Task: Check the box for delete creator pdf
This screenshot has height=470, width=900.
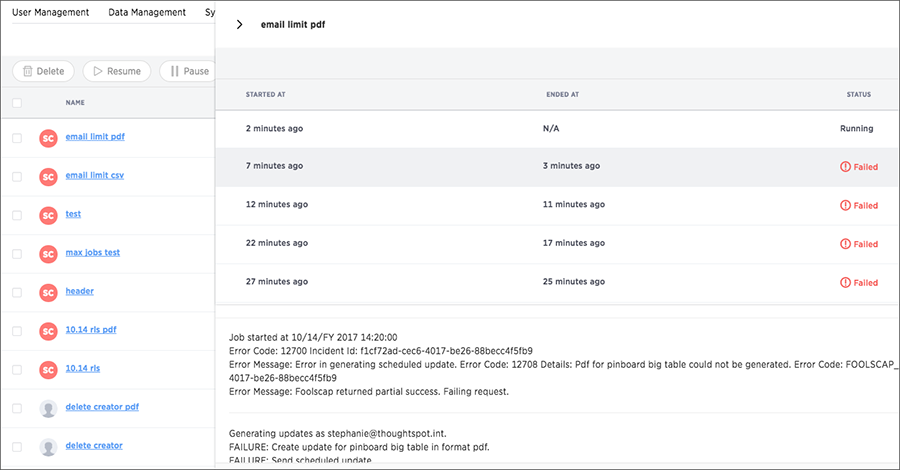Action: [x=17, y=408]
